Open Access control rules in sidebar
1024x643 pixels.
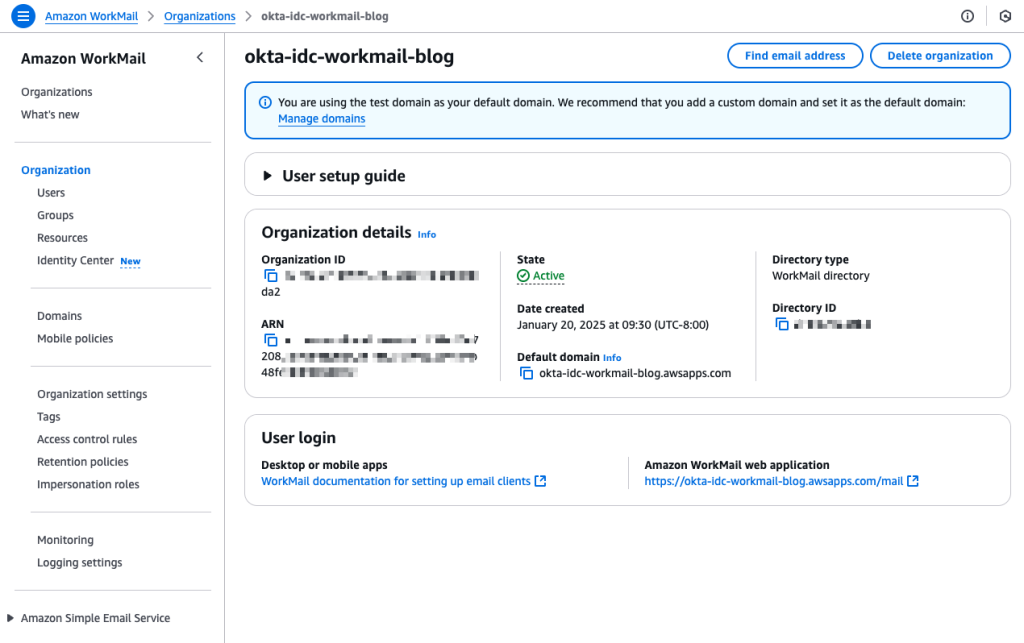coord(87,439)
